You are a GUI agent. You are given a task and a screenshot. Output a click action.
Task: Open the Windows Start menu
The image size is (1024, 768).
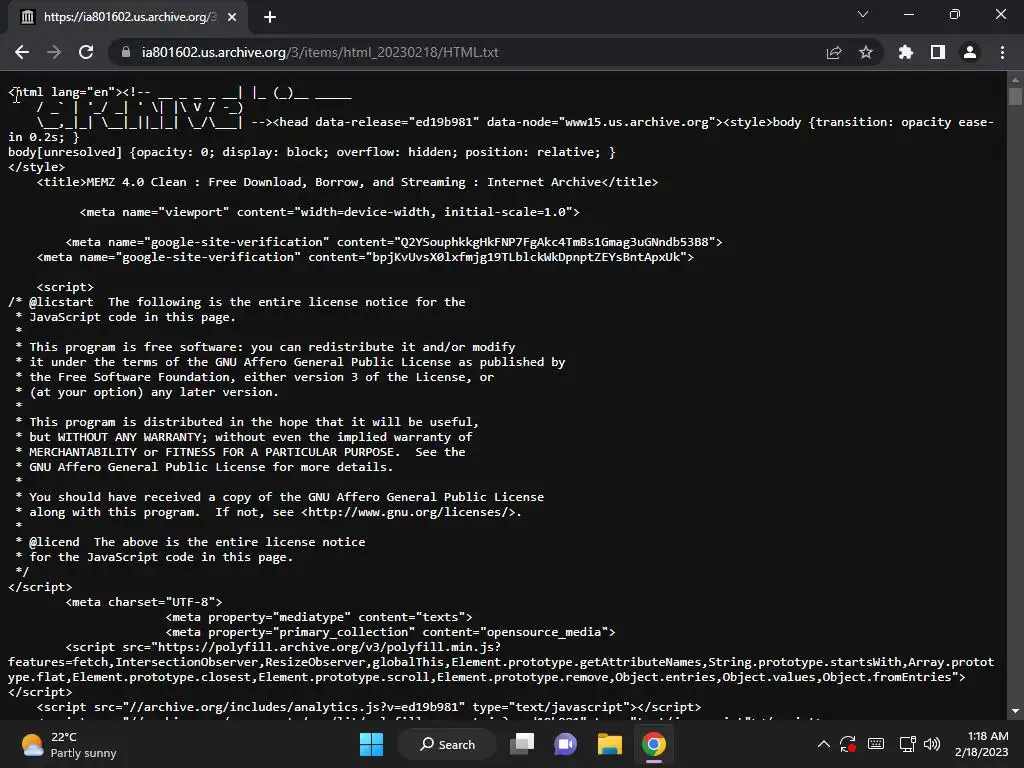click(x=372, y=744)
